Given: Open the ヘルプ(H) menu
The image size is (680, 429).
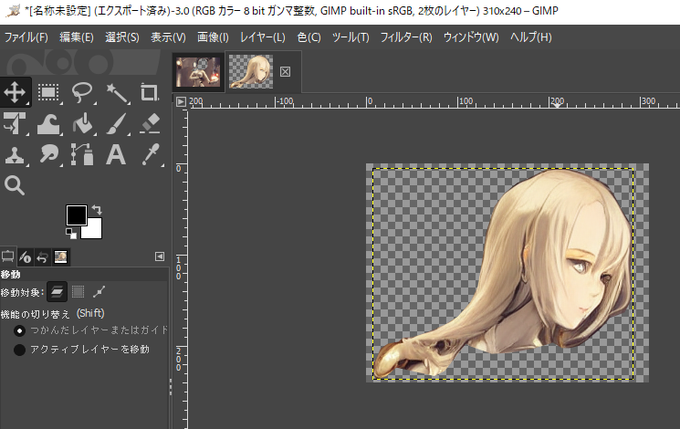Looking at the screenshot, I should [x=531, y=37].
